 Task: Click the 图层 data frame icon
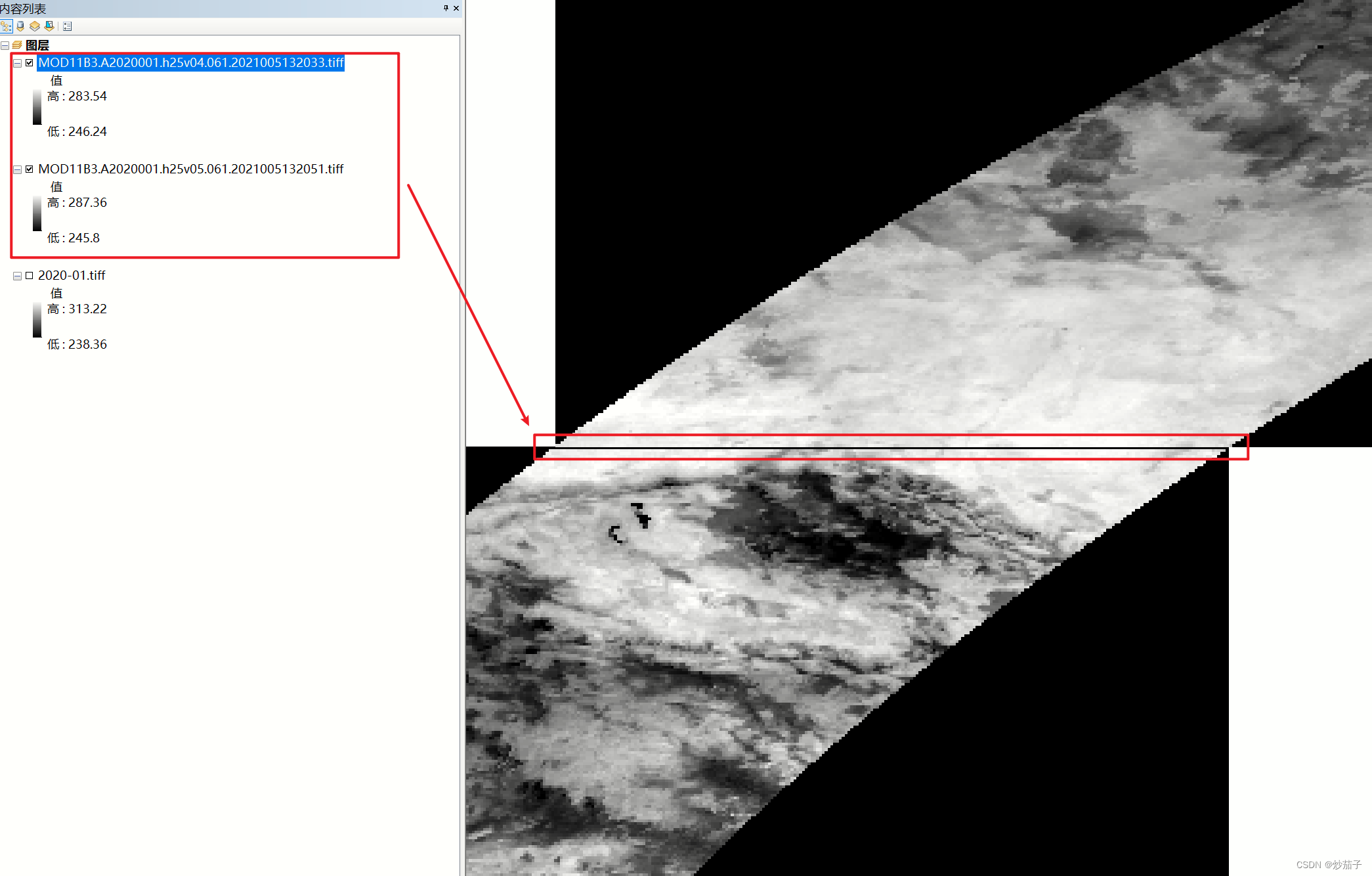pos(17,45)
